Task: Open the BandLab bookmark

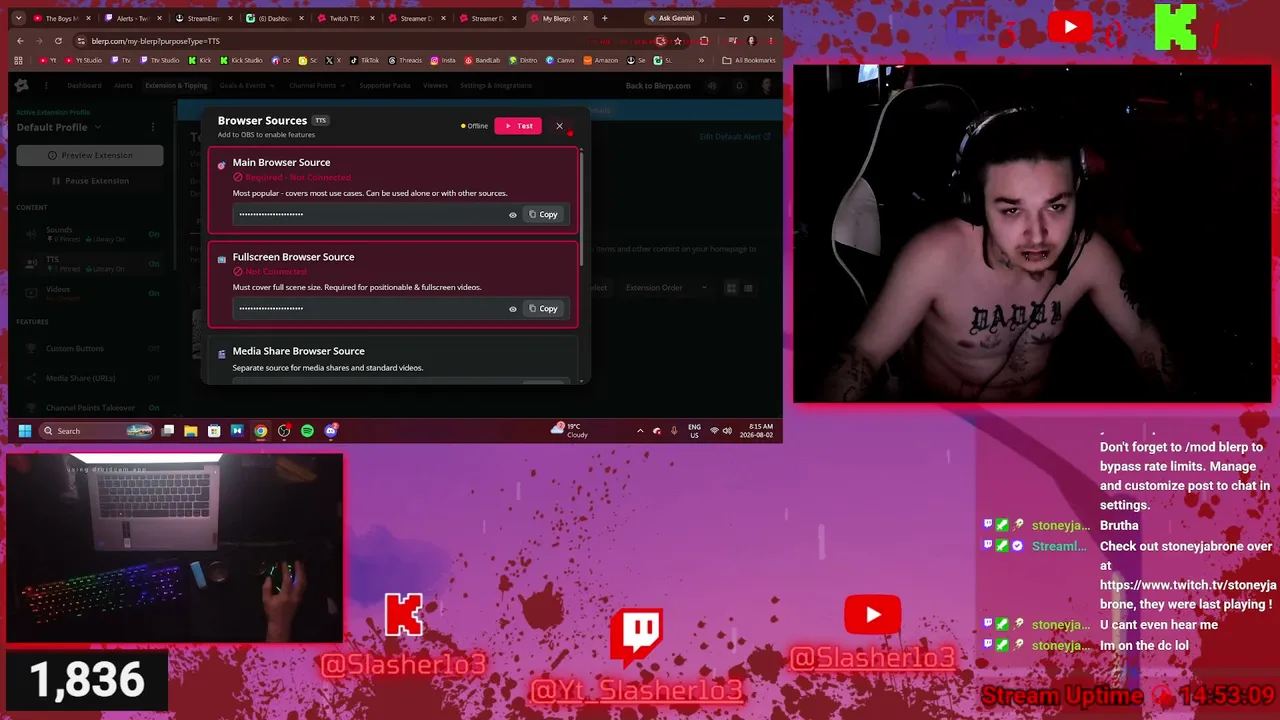Action: point(482,60)
